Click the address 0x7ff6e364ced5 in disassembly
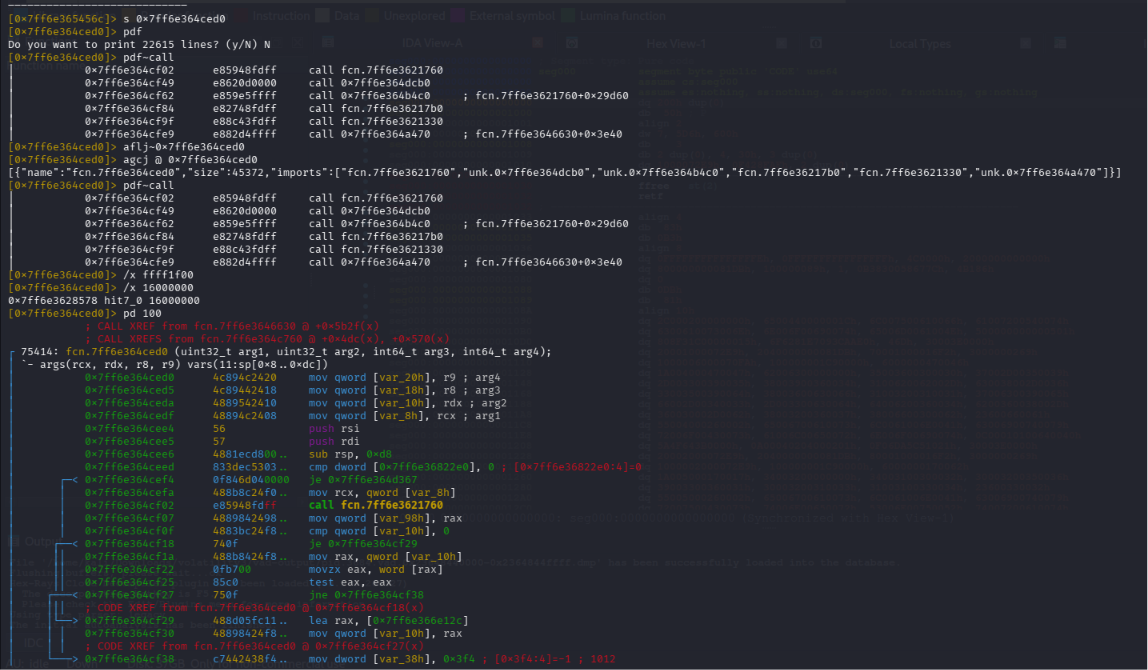The height and width of the screenshot is (670, 1148). click(130, 390)
